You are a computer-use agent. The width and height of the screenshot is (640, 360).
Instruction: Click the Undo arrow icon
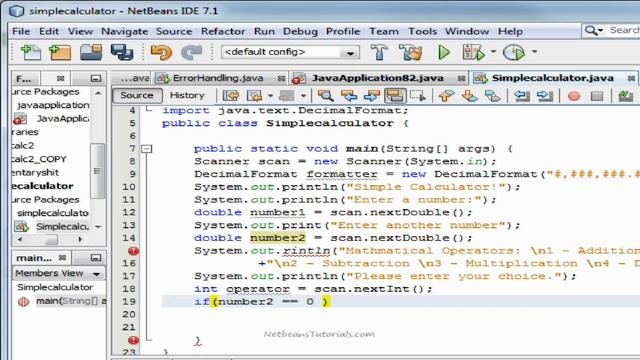(x=161, y=52)
